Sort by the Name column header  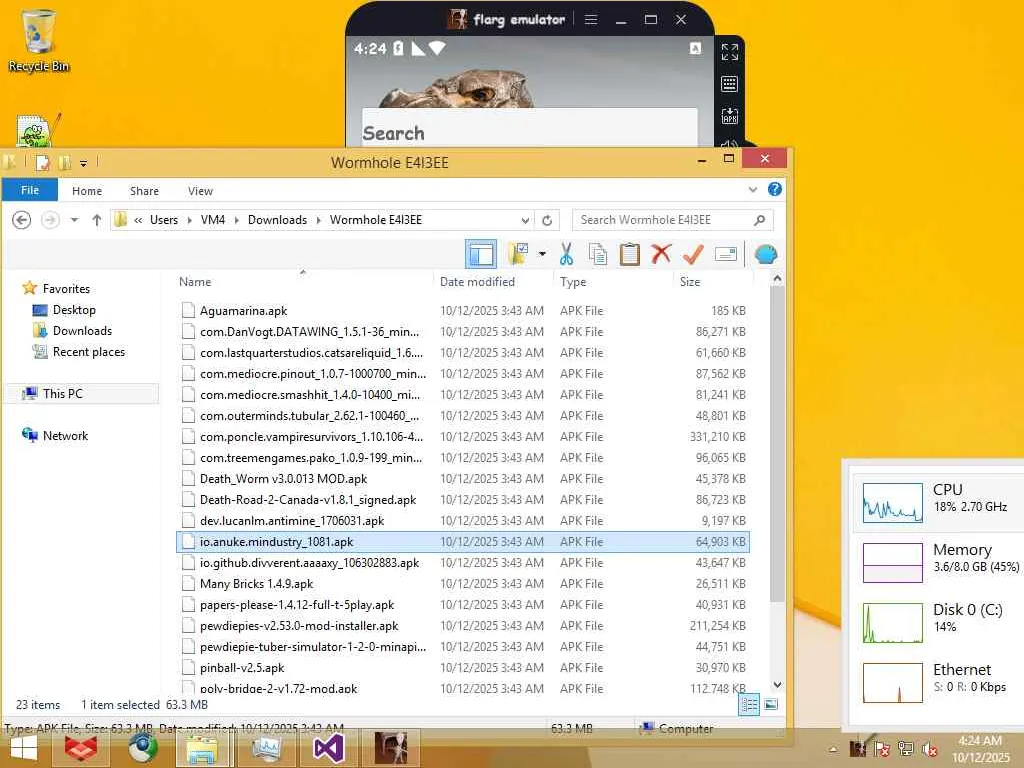(x=195, y=281)
